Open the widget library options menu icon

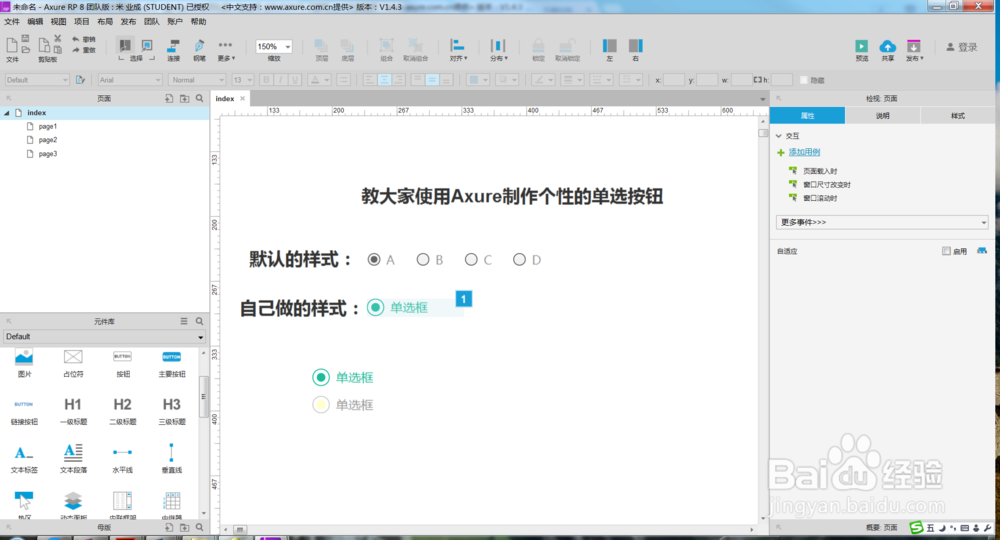(184, 321)
